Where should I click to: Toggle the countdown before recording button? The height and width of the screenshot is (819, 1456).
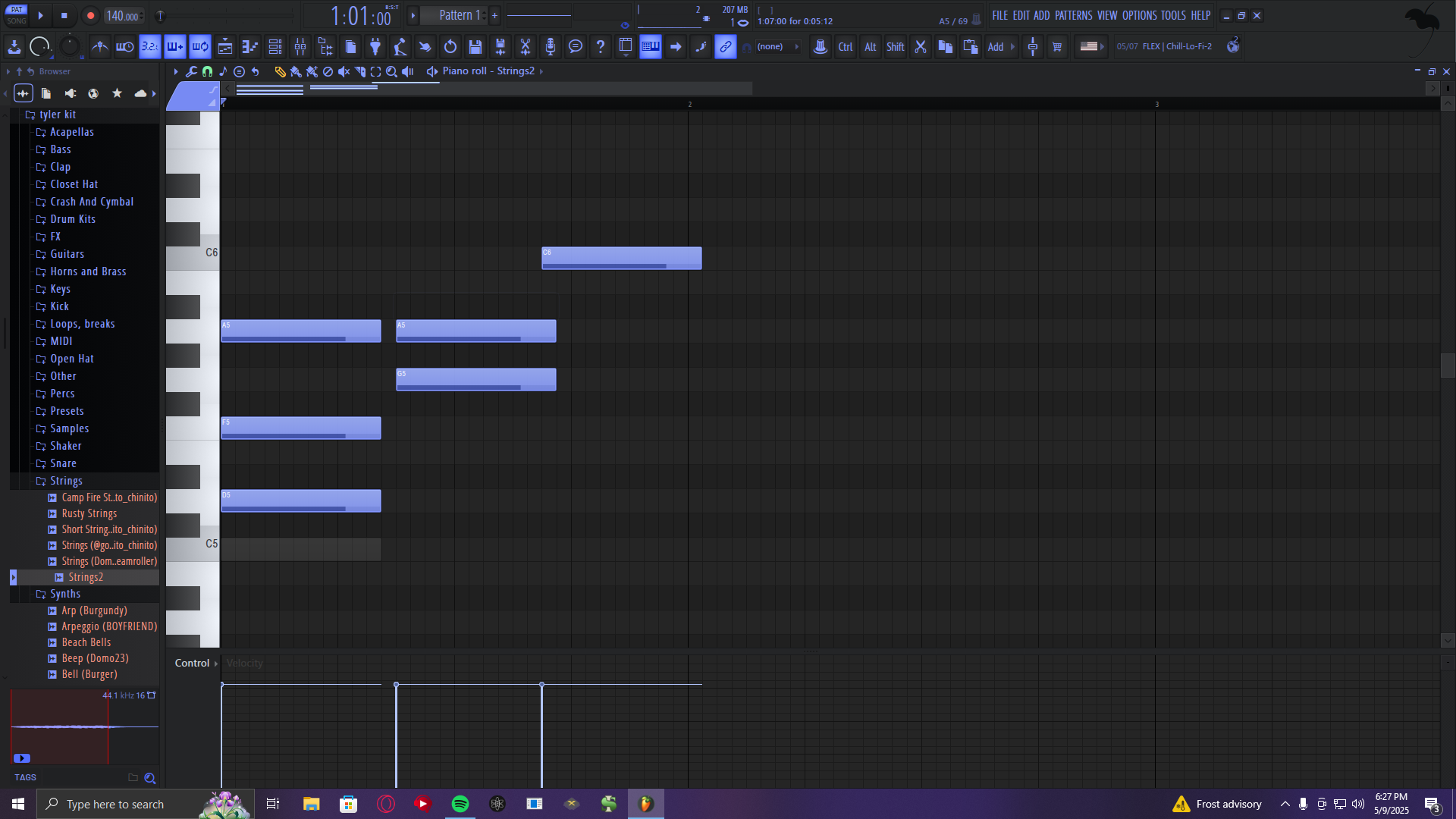[x=149, y=47]
